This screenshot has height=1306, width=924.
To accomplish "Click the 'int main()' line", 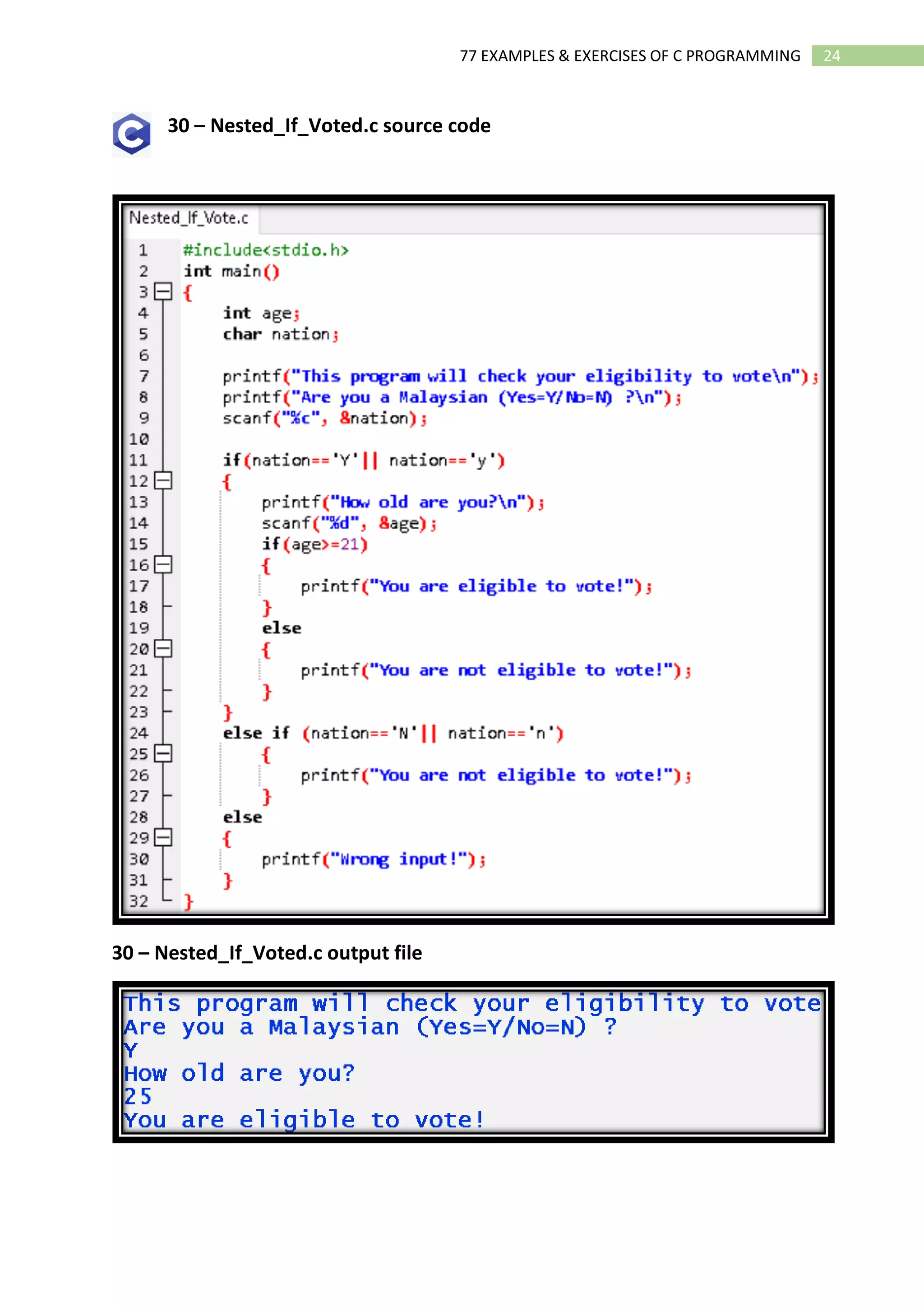I will (231, 271).
